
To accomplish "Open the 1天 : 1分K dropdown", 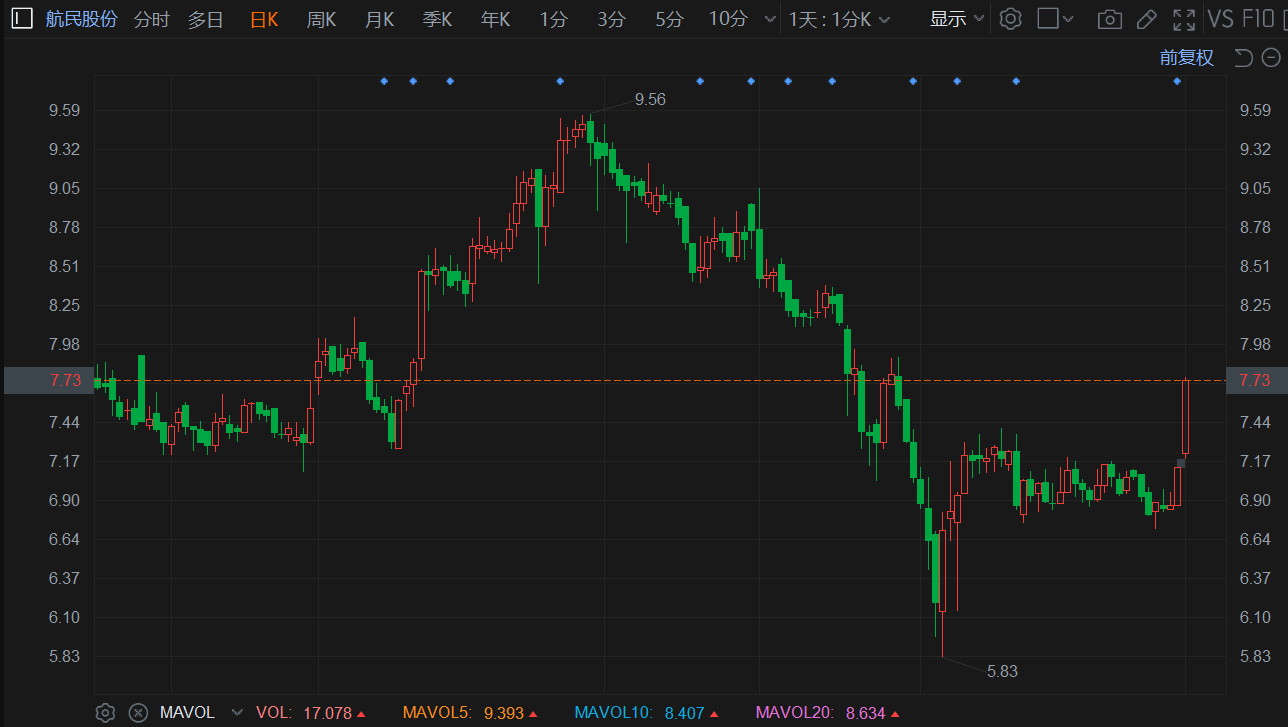I will (839, 19).
